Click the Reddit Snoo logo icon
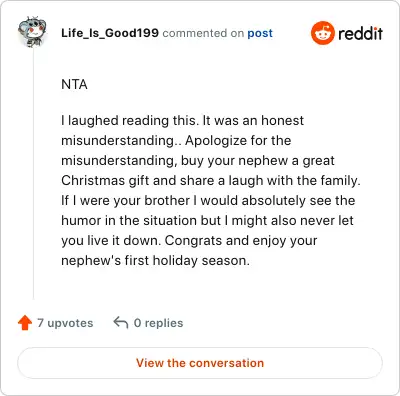Image resolution: width=400 pixels, height=396 pixels. (x=322, y=33)
